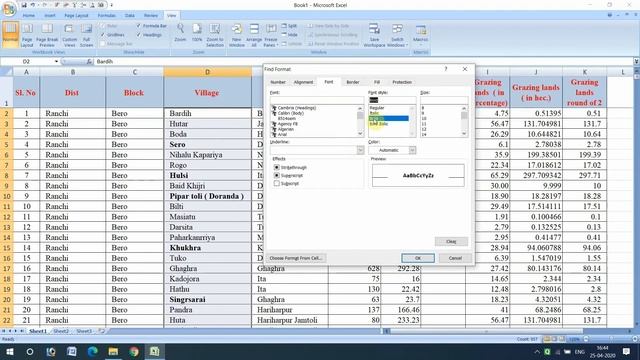Screen dimensions: 640x360
Task: Open File Explorer from taskbar
Action: [113, 351]
